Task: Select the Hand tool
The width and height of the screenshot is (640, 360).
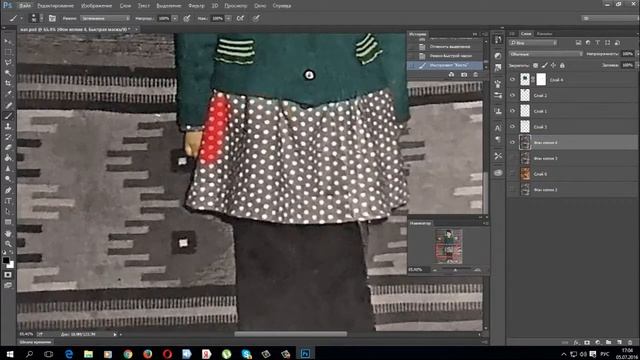Action: (x=8, y=233)
